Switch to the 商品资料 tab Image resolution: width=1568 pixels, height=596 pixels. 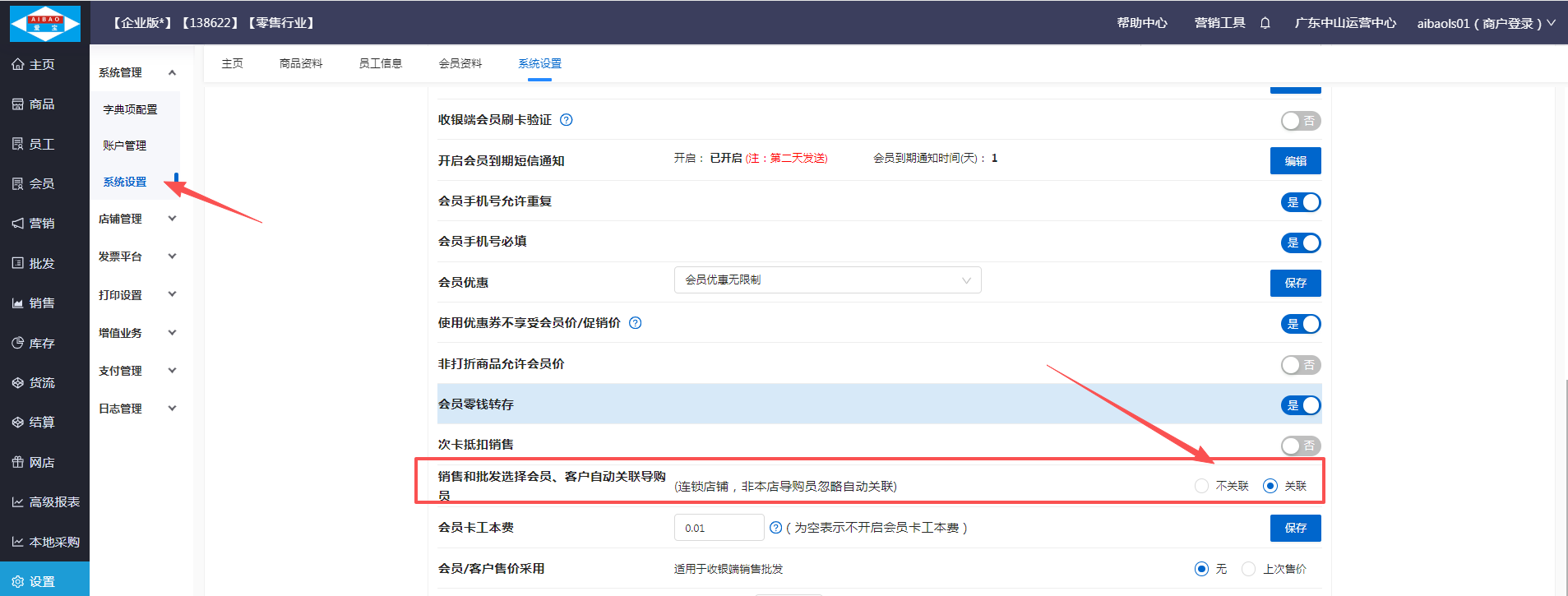coord(301,63)
